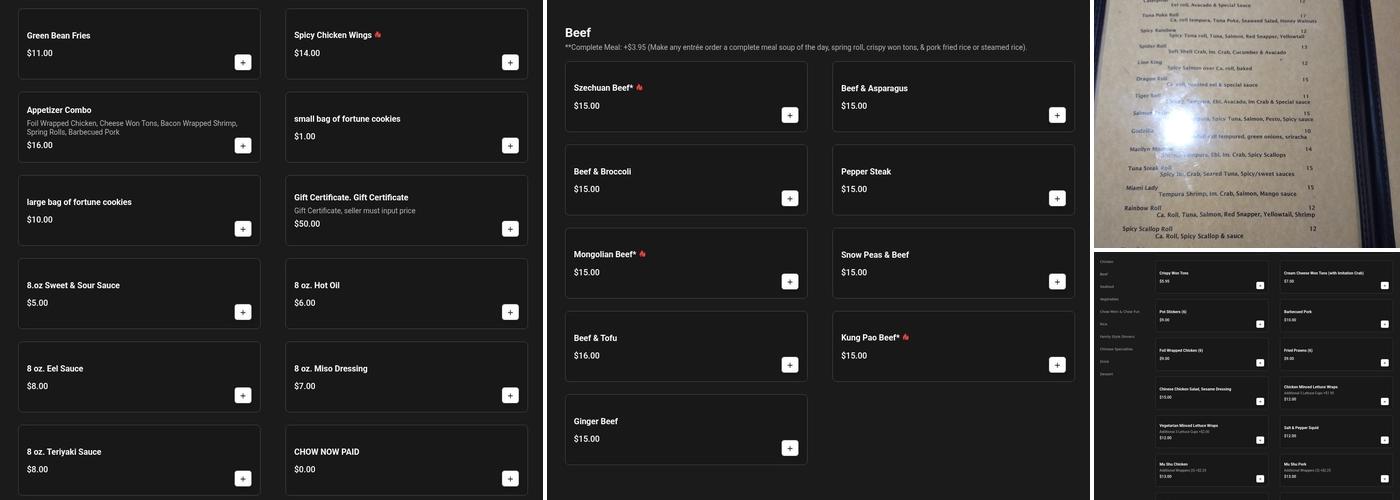
Task: Add Mongolian Beef to order
Action: 790,282
